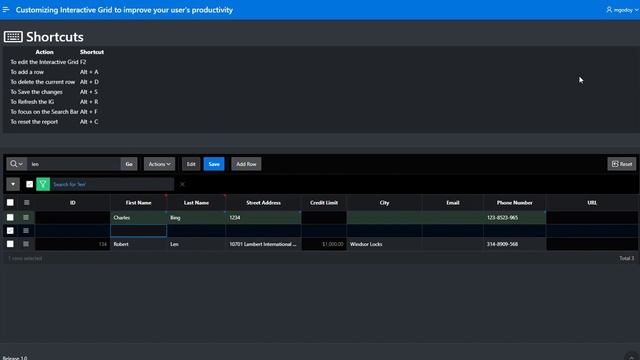The height and width of the screenshot is (360, 640).
Task: Open the 'Search for len' filter link
Action: [69, 184]
